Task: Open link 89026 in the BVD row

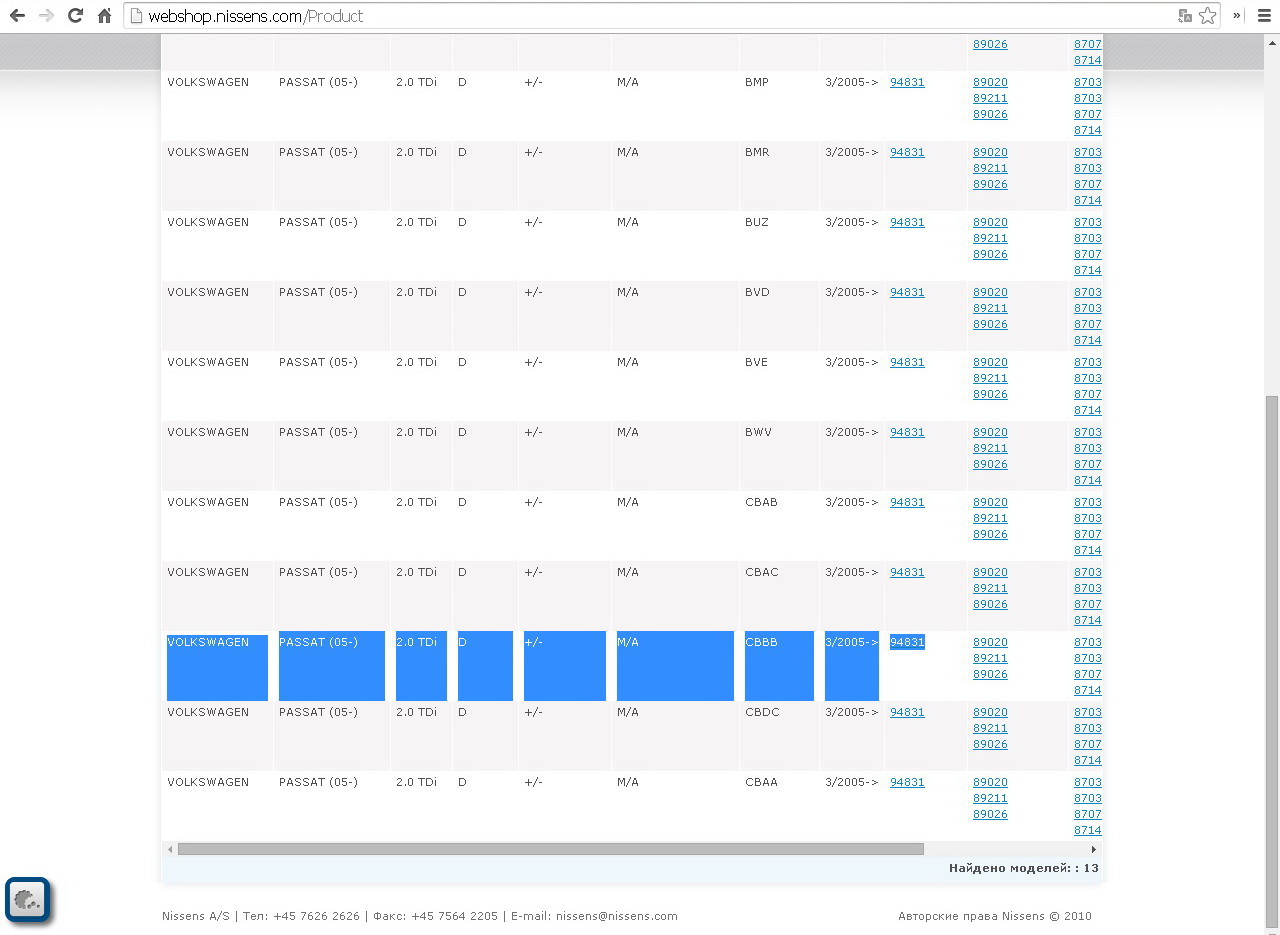Action: coord(990,324)
